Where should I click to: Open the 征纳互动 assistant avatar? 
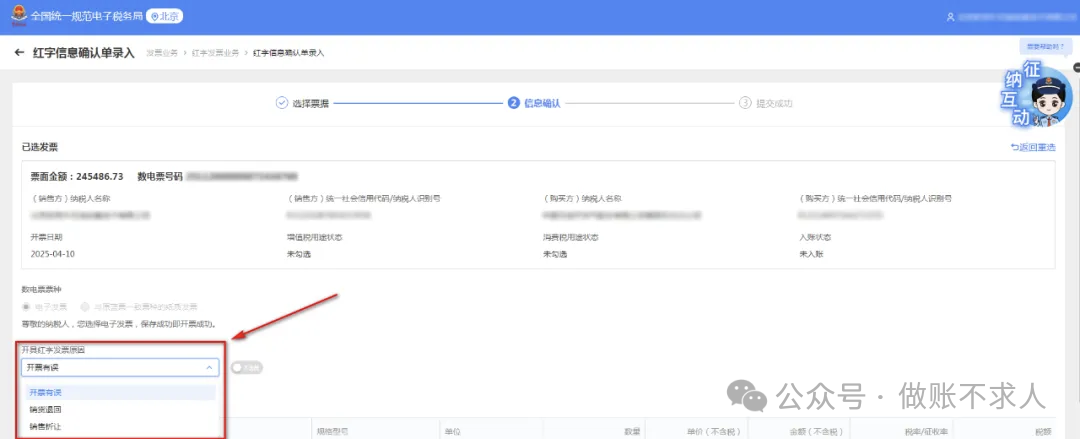(x=1039, y=96)
